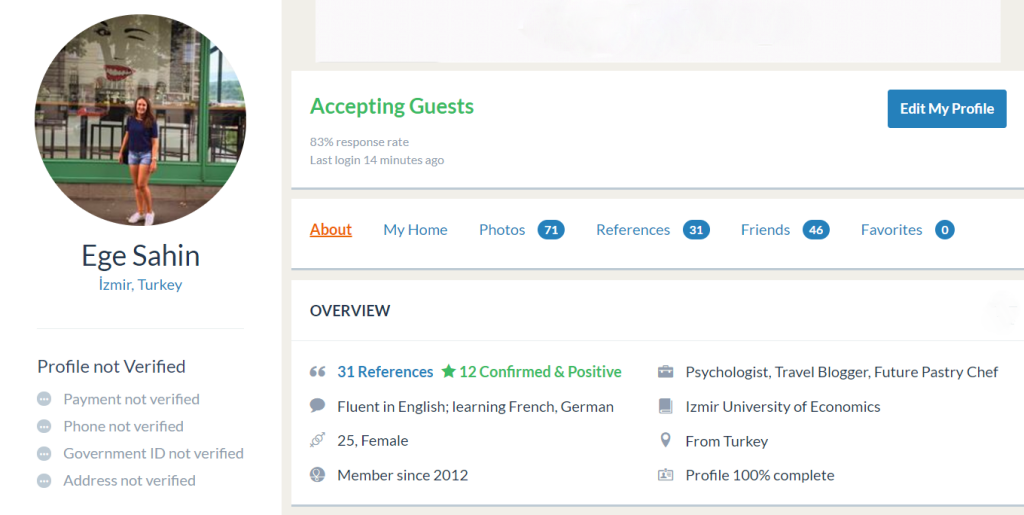Click the book icon for education
This screenshot has width=1024, height=515.
[666, 406]
